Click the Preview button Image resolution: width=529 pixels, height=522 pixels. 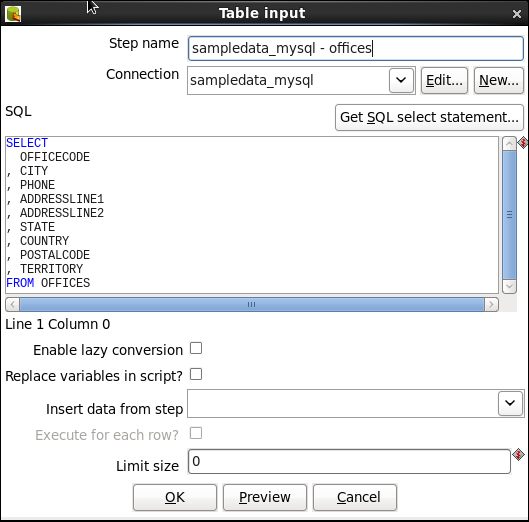click(264, 497)
